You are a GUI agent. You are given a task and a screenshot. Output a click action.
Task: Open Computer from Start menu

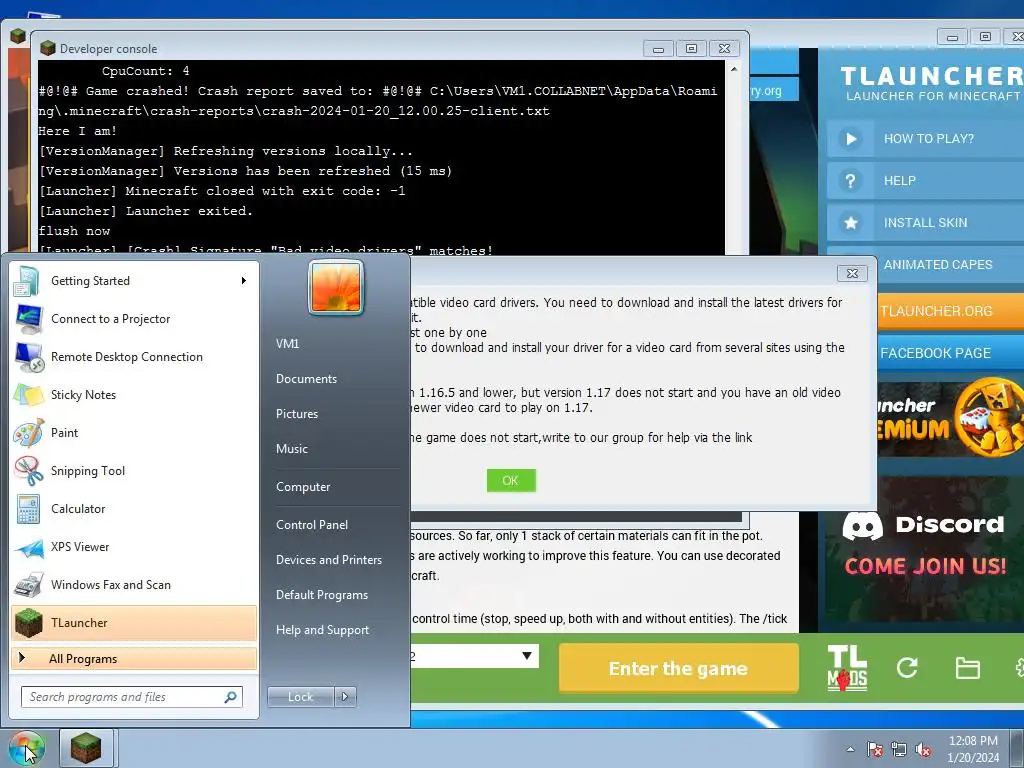[303, 487]
